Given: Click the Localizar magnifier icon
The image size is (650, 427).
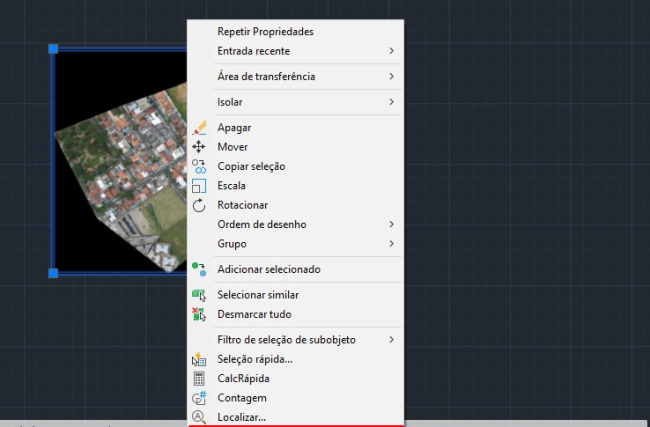Looking at the screenshot, I should click(x=199, y=417).
